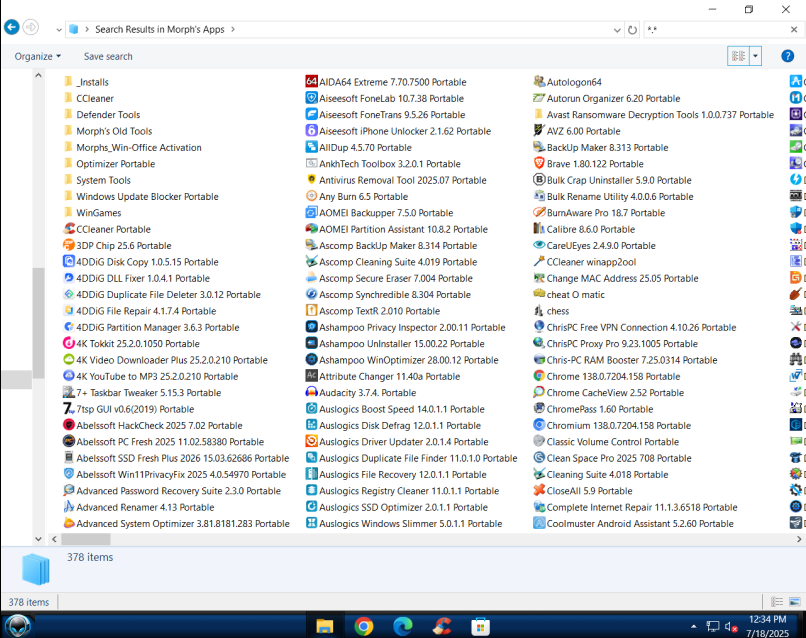Click the list view layout button
Image resolution: width=806 pixels, height=638 pixels.
739,56
